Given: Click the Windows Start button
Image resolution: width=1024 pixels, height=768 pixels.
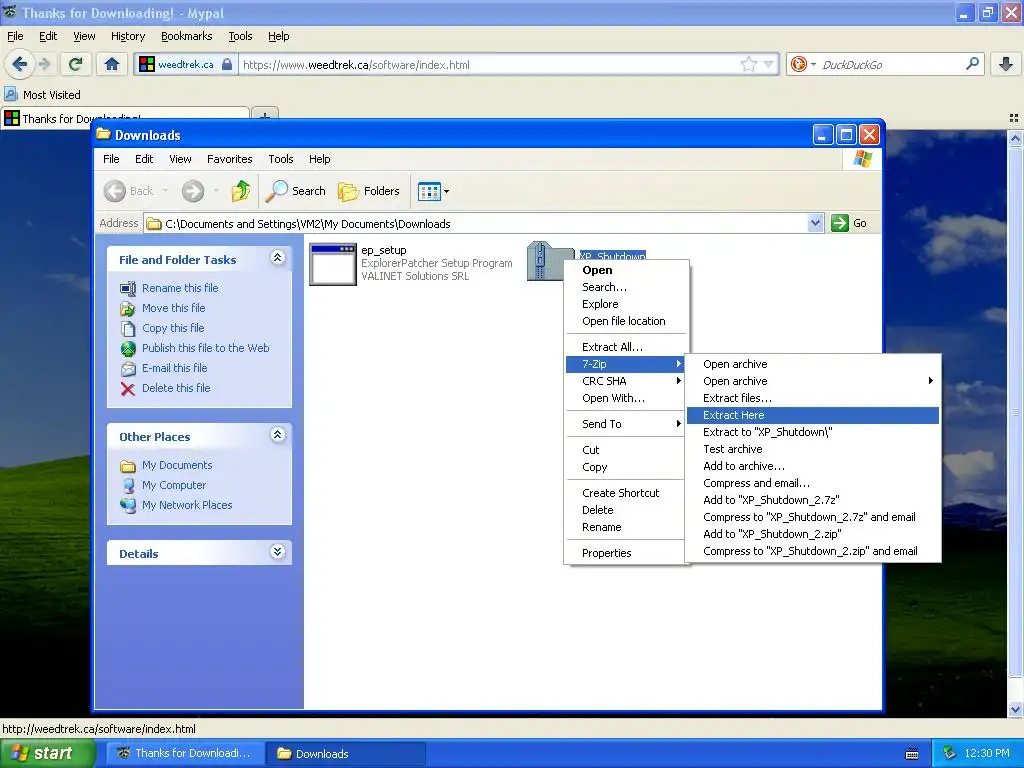Looking at the screenshot, I should [x=47, y=753].
